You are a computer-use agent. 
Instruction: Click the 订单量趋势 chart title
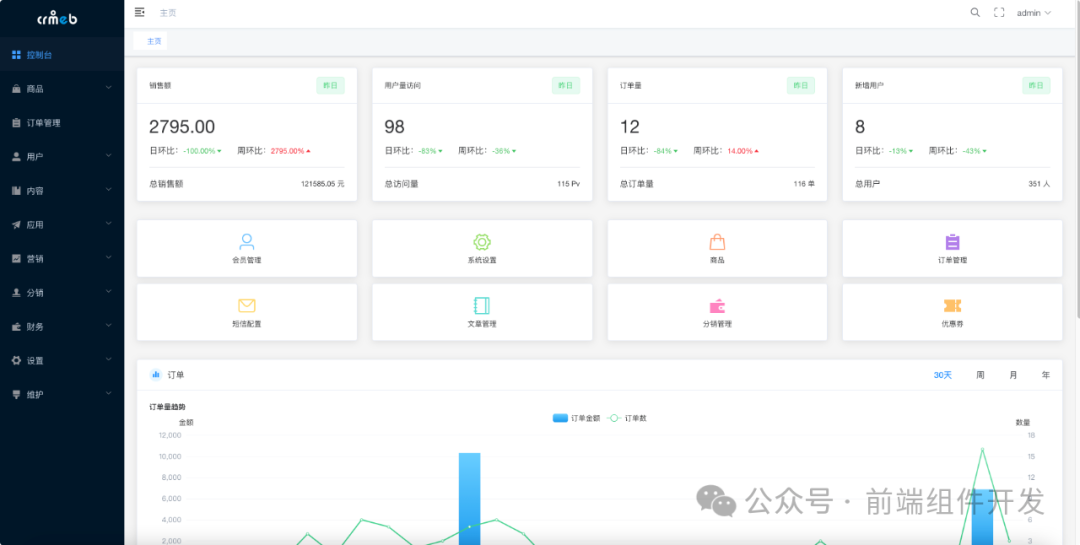pos(167,407)
